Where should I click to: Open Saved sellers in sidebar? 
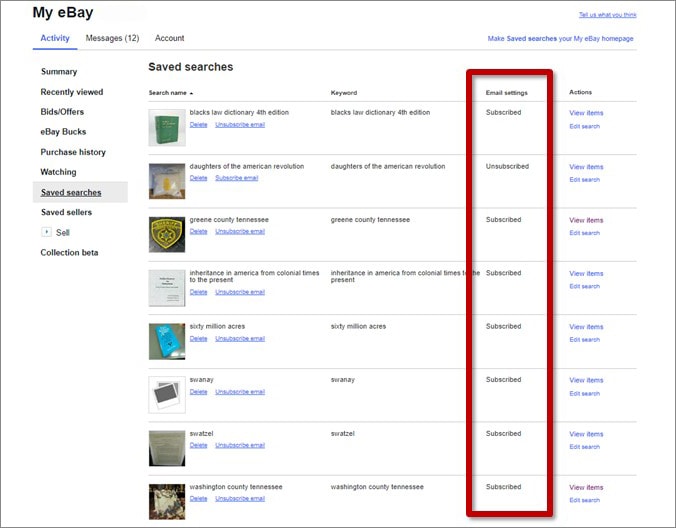click(66, 212)
